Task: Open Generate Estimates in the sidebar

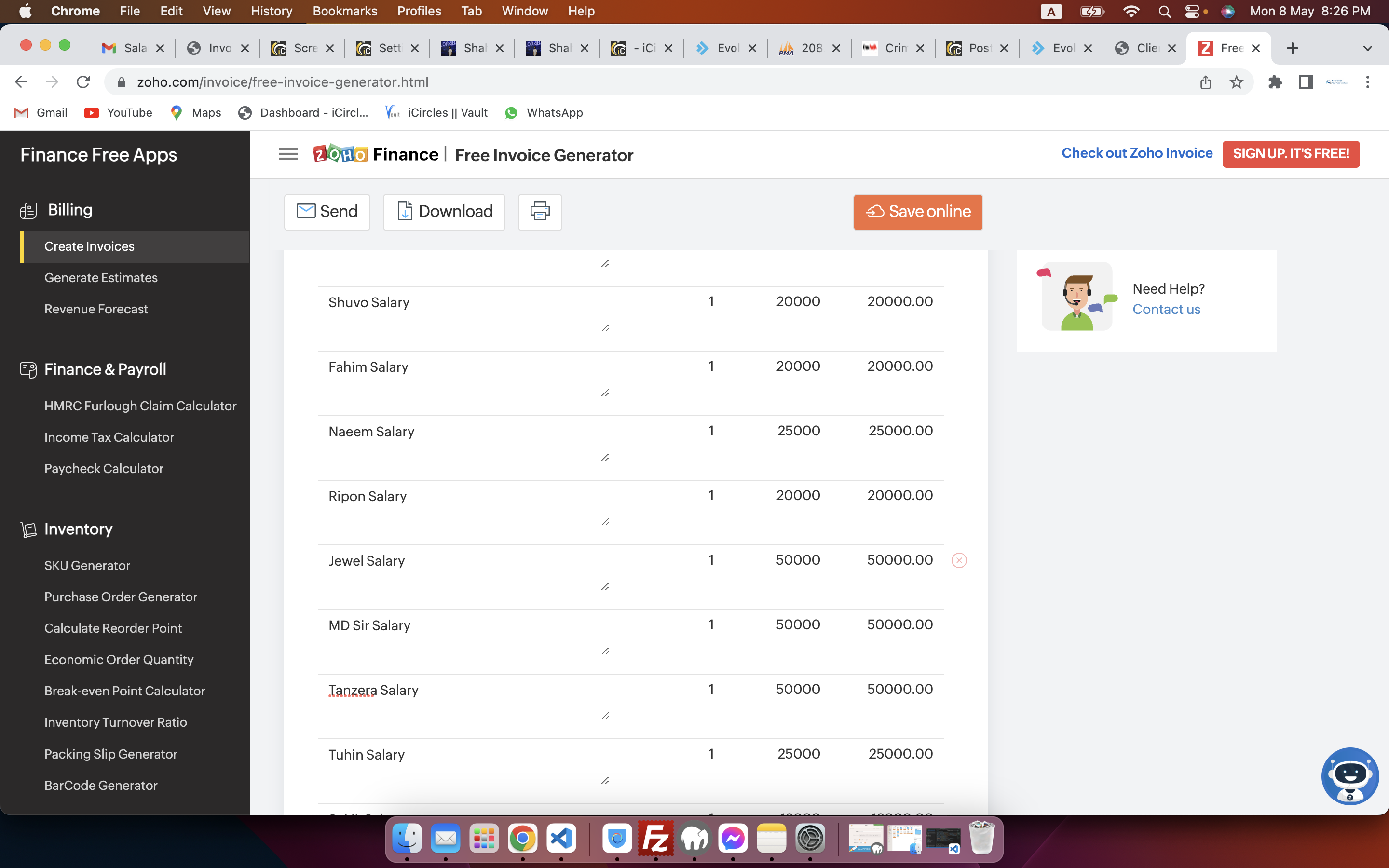Action: click(100, 278)
